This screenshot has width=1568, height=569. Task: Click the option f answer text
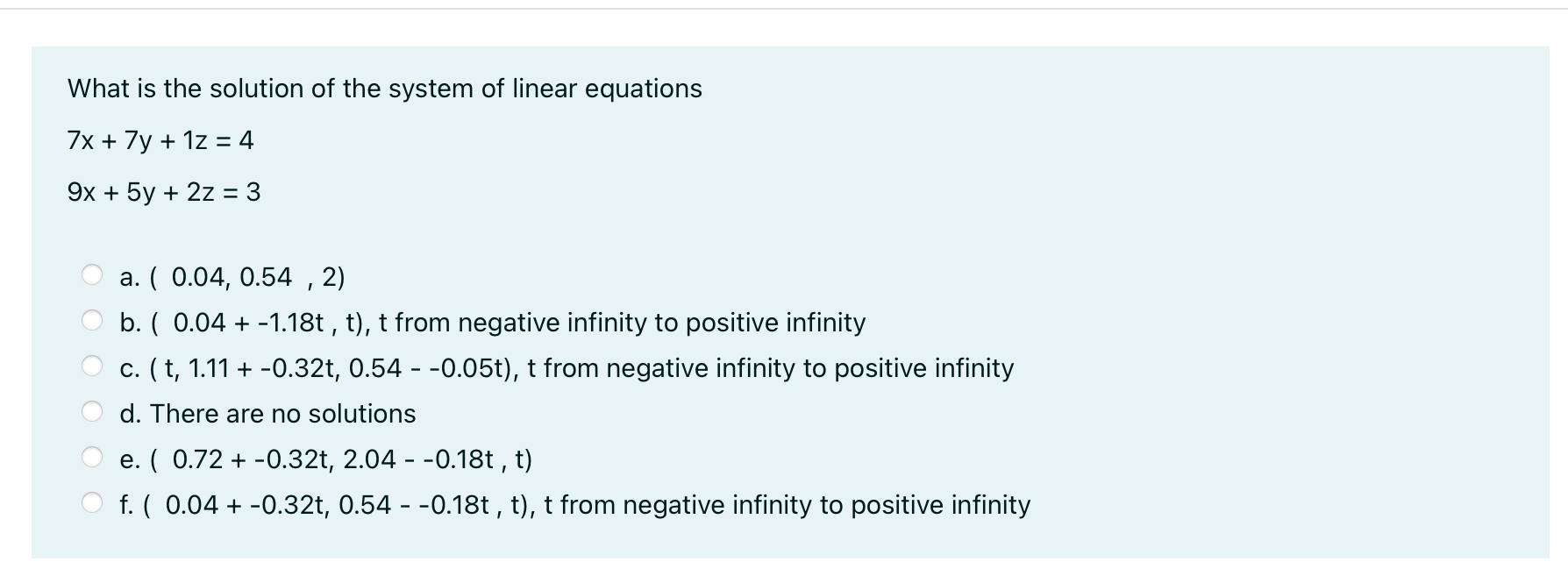(574, 505)
